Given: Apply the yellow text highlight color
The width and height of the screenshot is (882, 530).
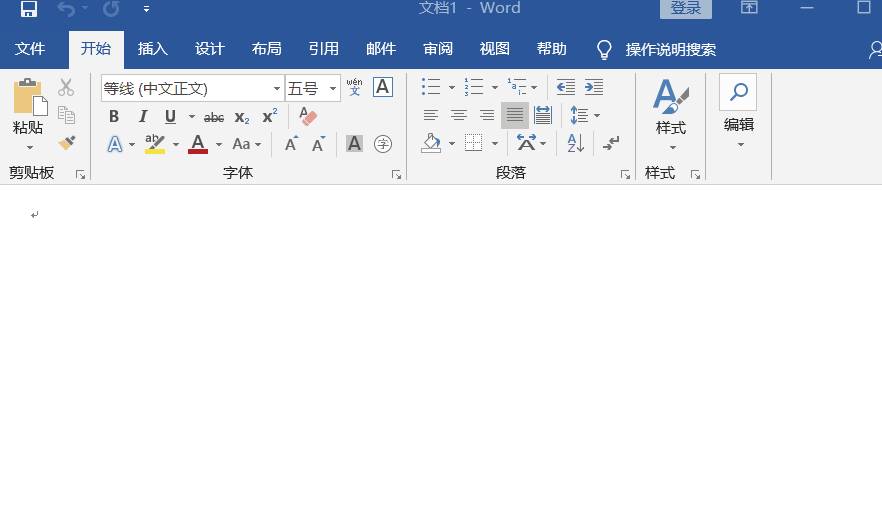Looking at the screenshot, I should point(155,144).
